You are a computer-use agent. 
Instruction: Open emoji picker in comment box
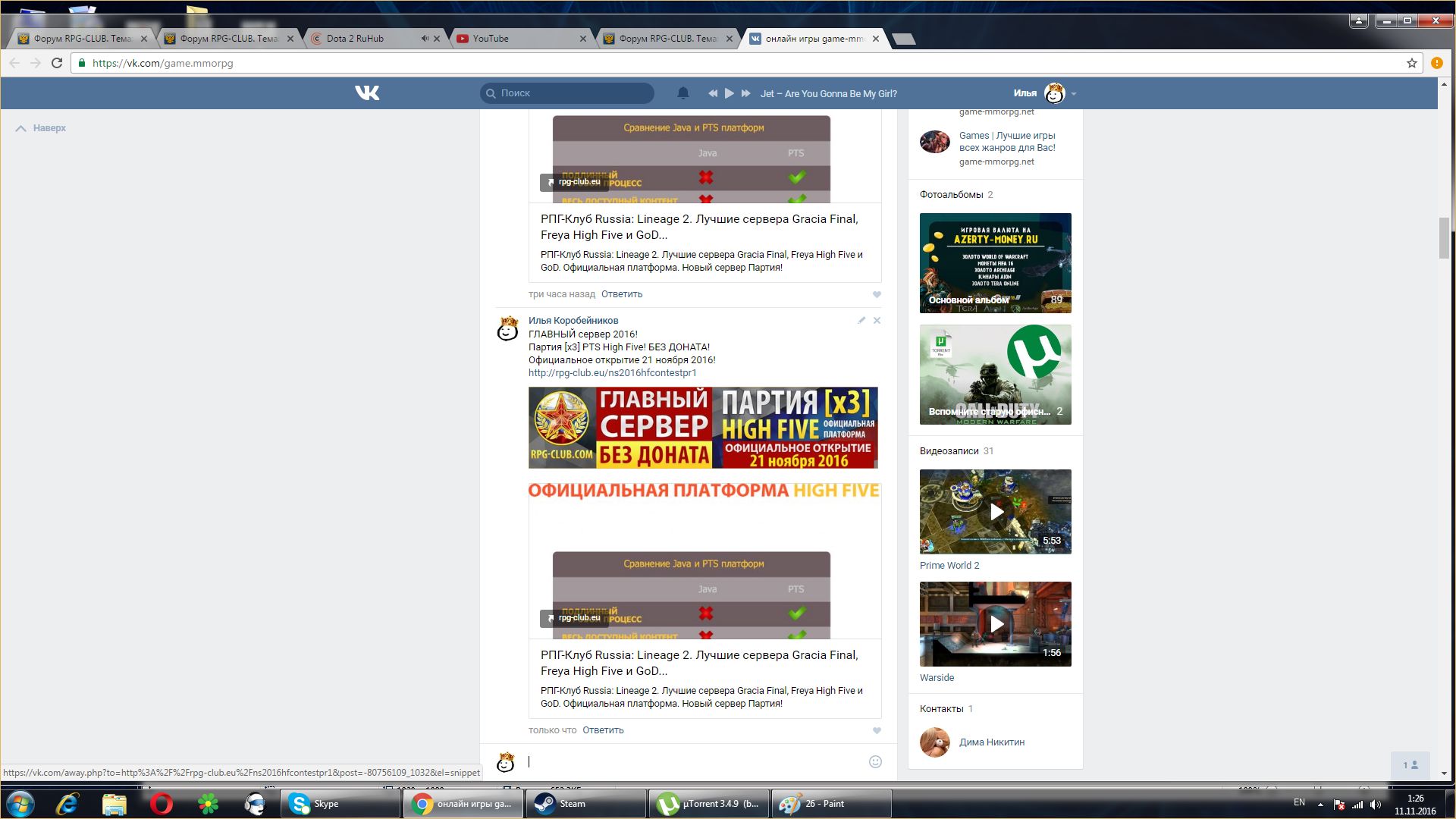(x=875, y=762)
